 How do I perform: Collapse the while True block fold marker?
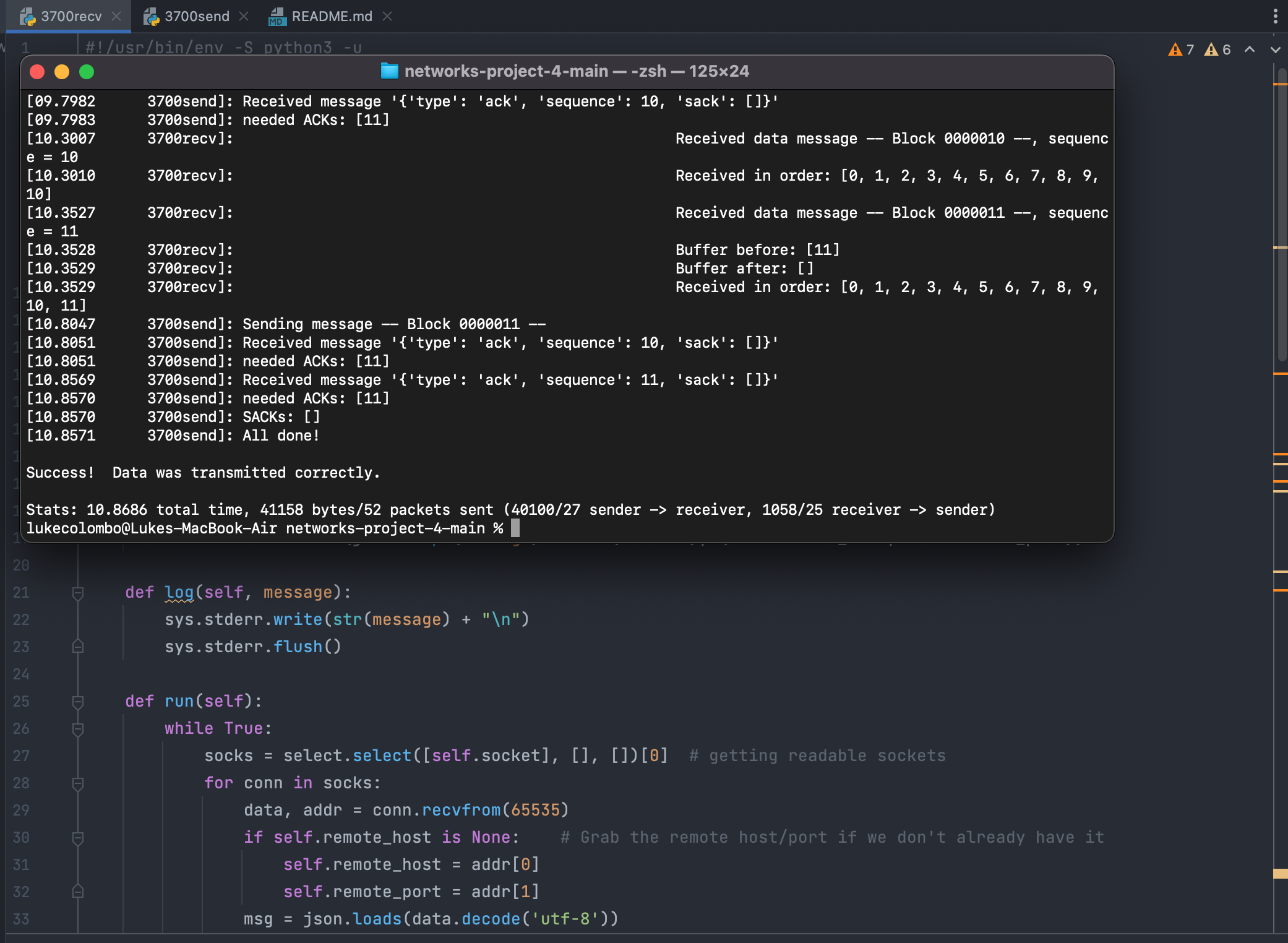tap(77, 728)
